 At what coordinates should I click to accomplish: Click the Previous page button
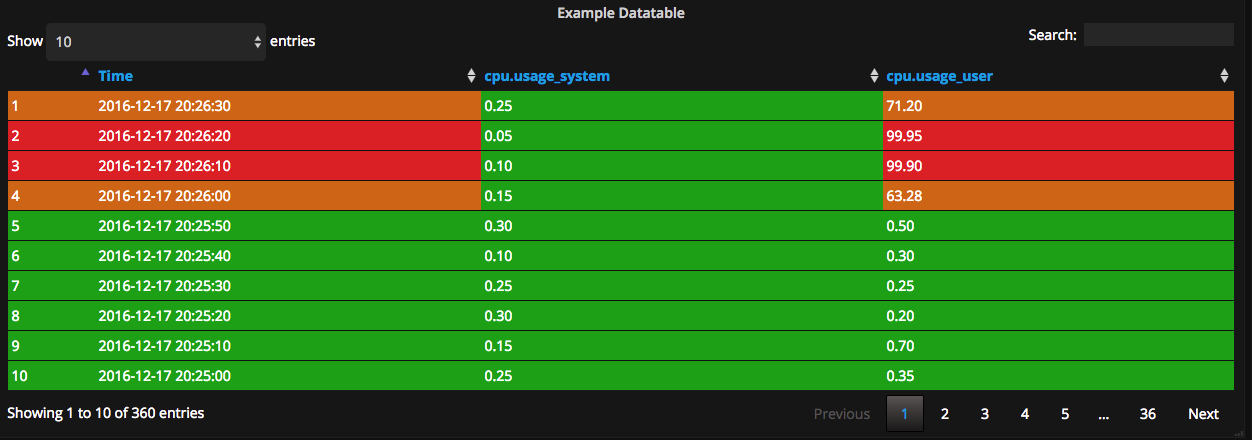842,414
